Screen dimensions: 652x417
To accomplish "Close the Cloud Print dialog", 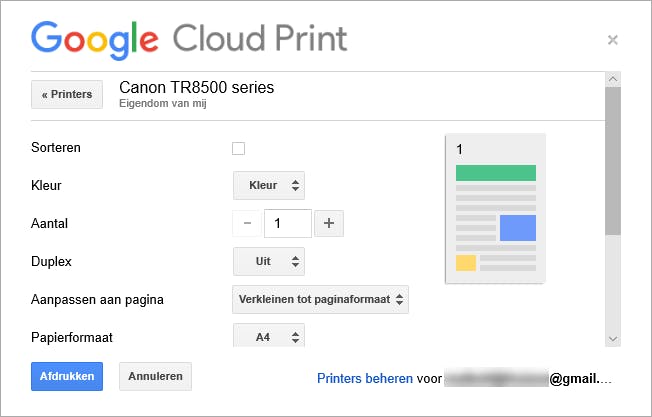I will [x=612, y=40].
